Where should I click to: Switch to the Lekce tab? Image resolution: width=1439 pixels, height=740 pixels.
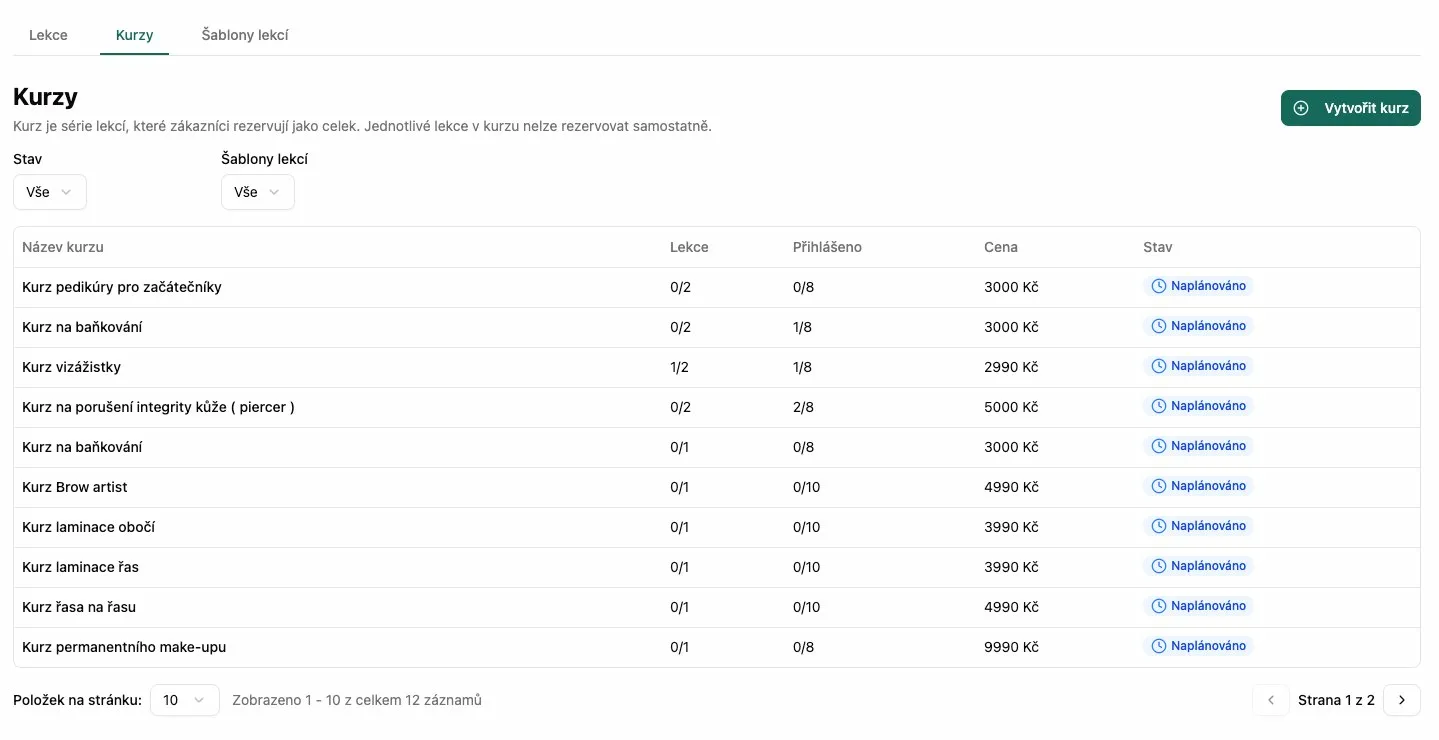(x=48, y=35)
